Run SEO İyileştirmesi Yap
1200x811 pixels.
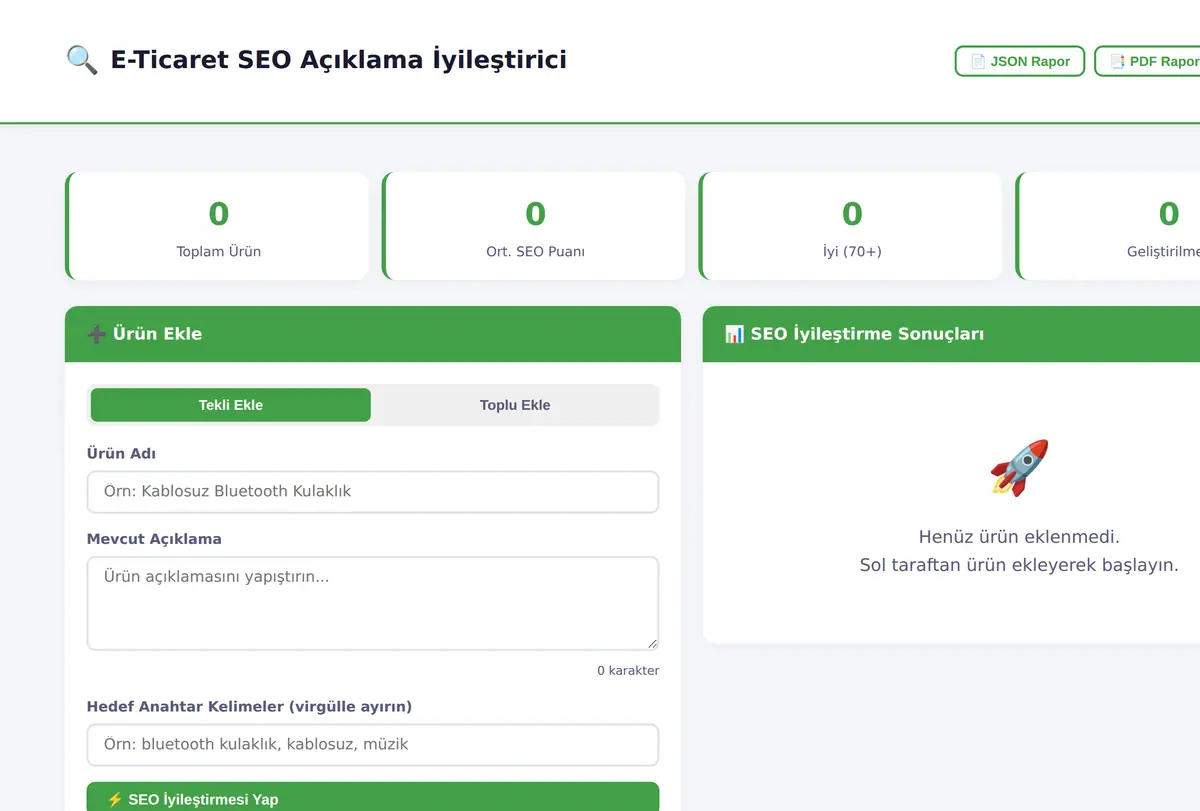tap(373, 797)
